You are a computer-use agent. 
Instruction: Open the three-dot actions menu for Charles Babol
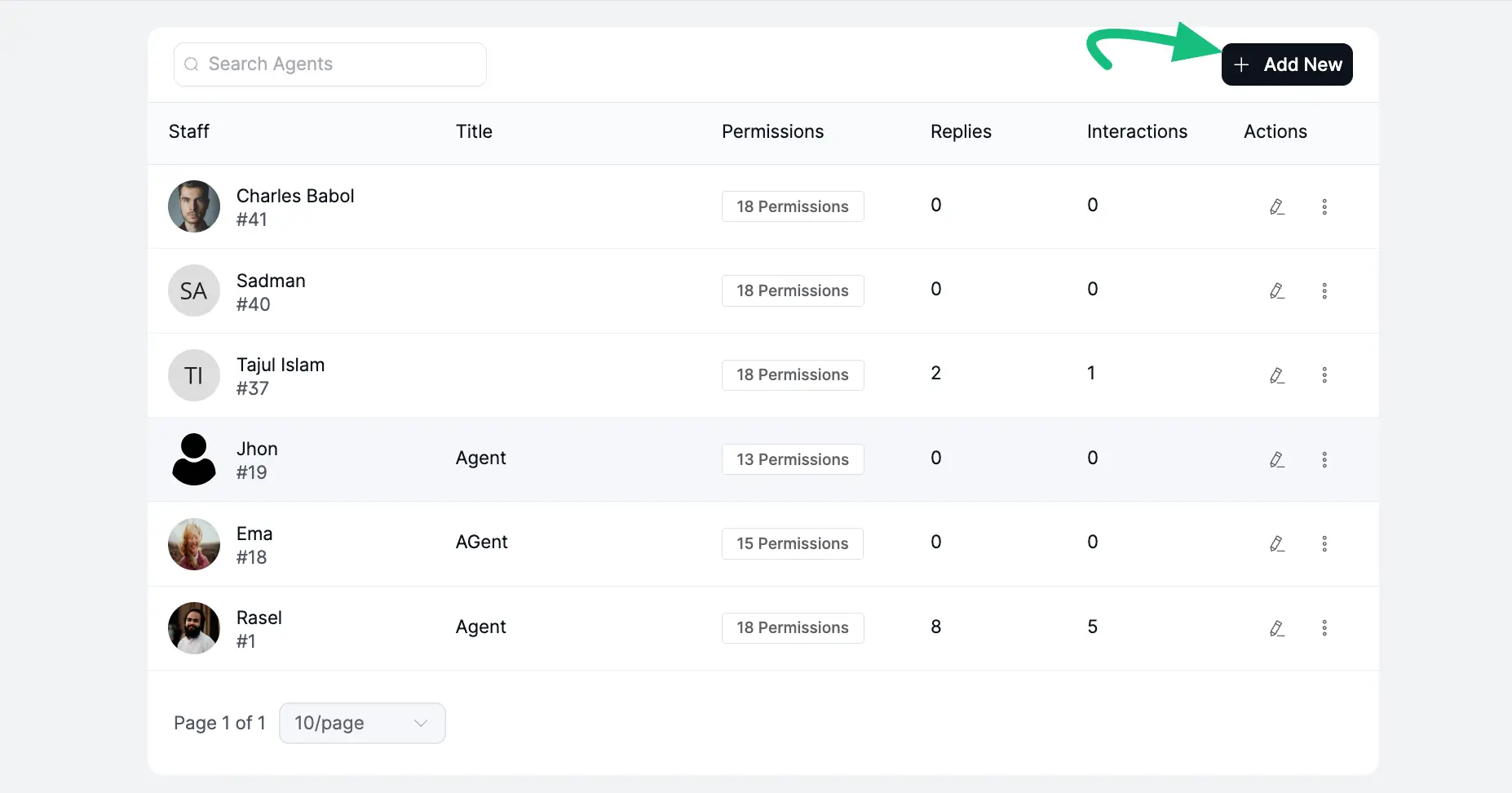(1324, 206)
